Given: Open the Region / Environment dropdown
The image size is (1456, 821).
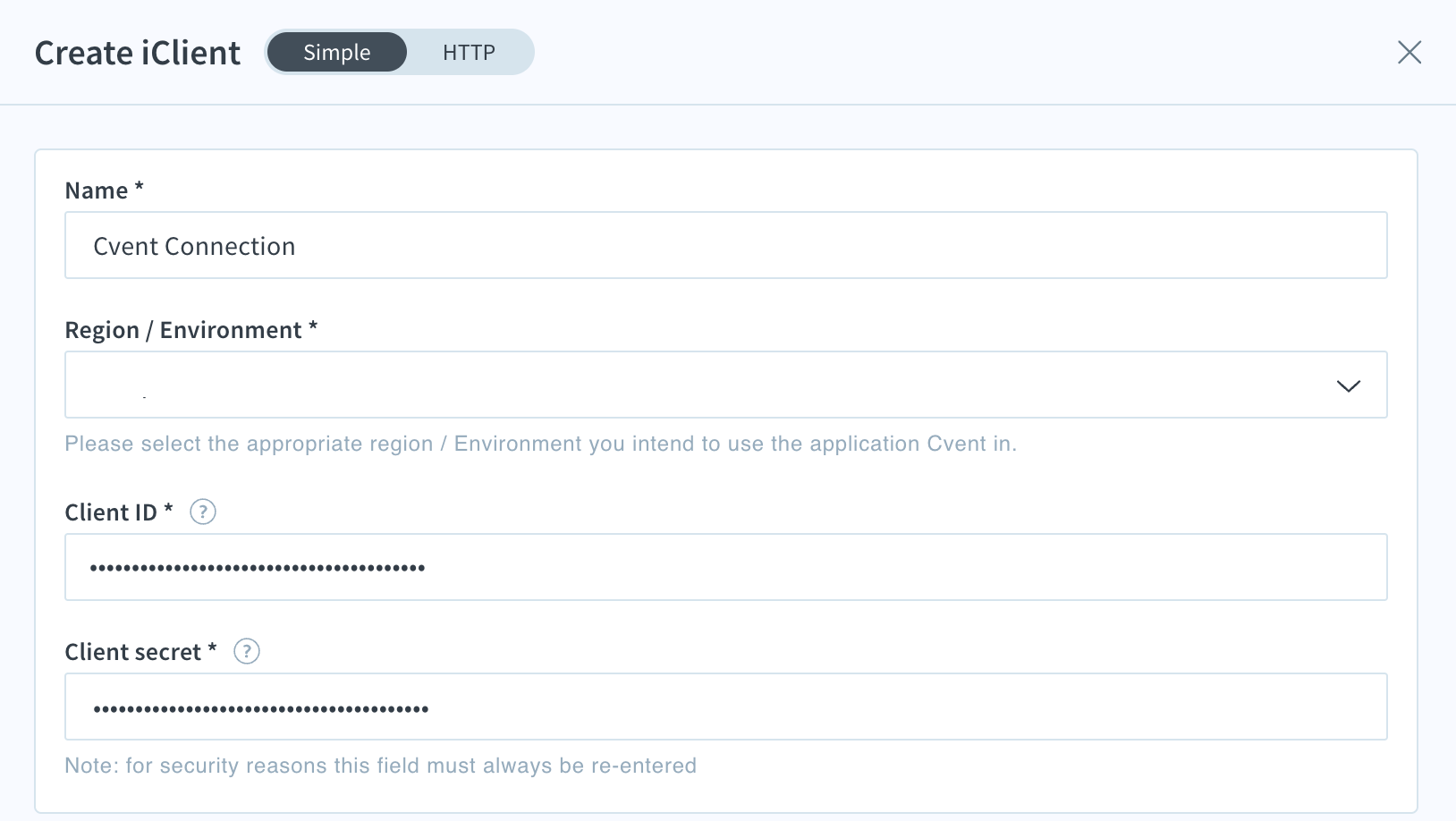Looking at the screenshot, I should coord(726,385).
